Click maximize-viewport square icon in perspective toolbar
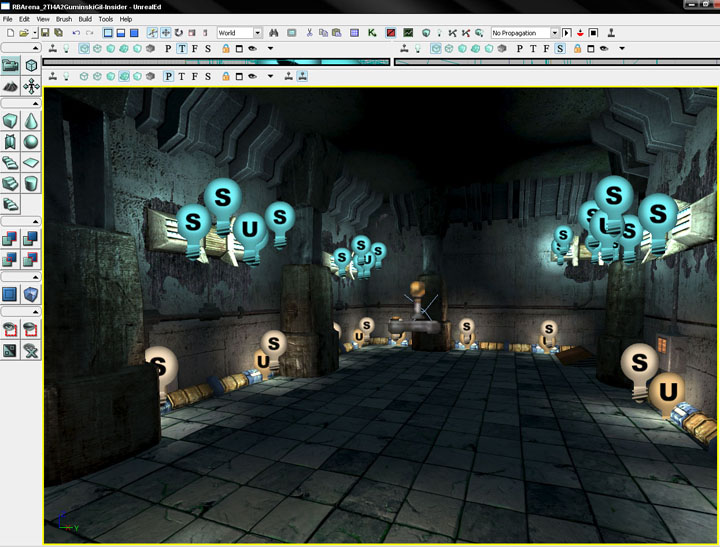This screenshot has width=720, height=547. (x=239, y=76)
